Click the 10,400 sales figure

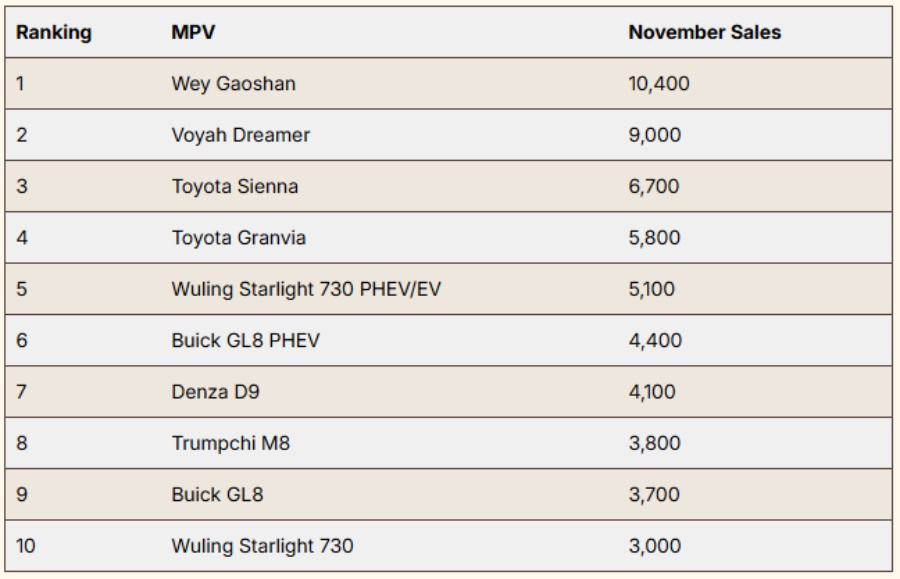pyautogui.click(x=658, y=84)
